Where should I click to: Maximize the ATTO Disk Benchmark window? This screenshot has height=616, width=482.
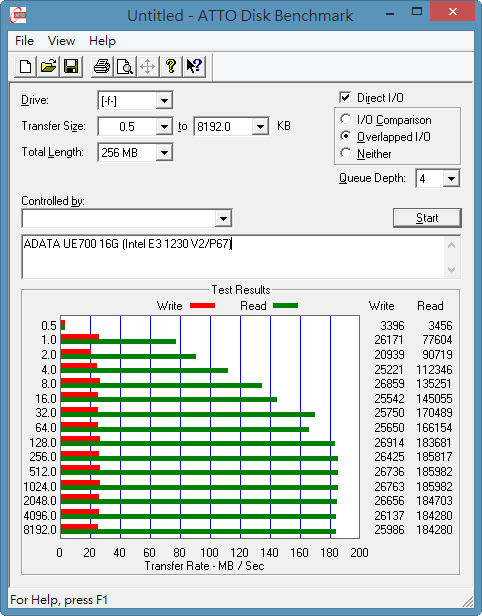tap(417, 12)
